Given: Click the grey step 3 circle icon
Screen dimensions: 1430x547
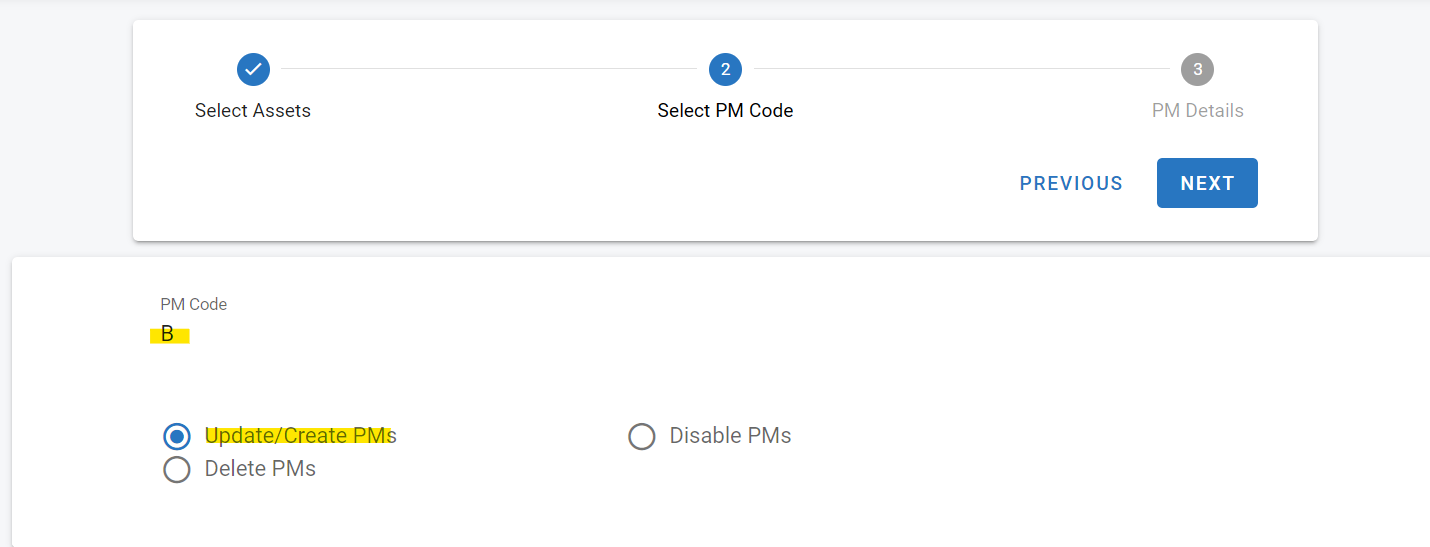Looking at the screenshot, I should [1197, 69].
